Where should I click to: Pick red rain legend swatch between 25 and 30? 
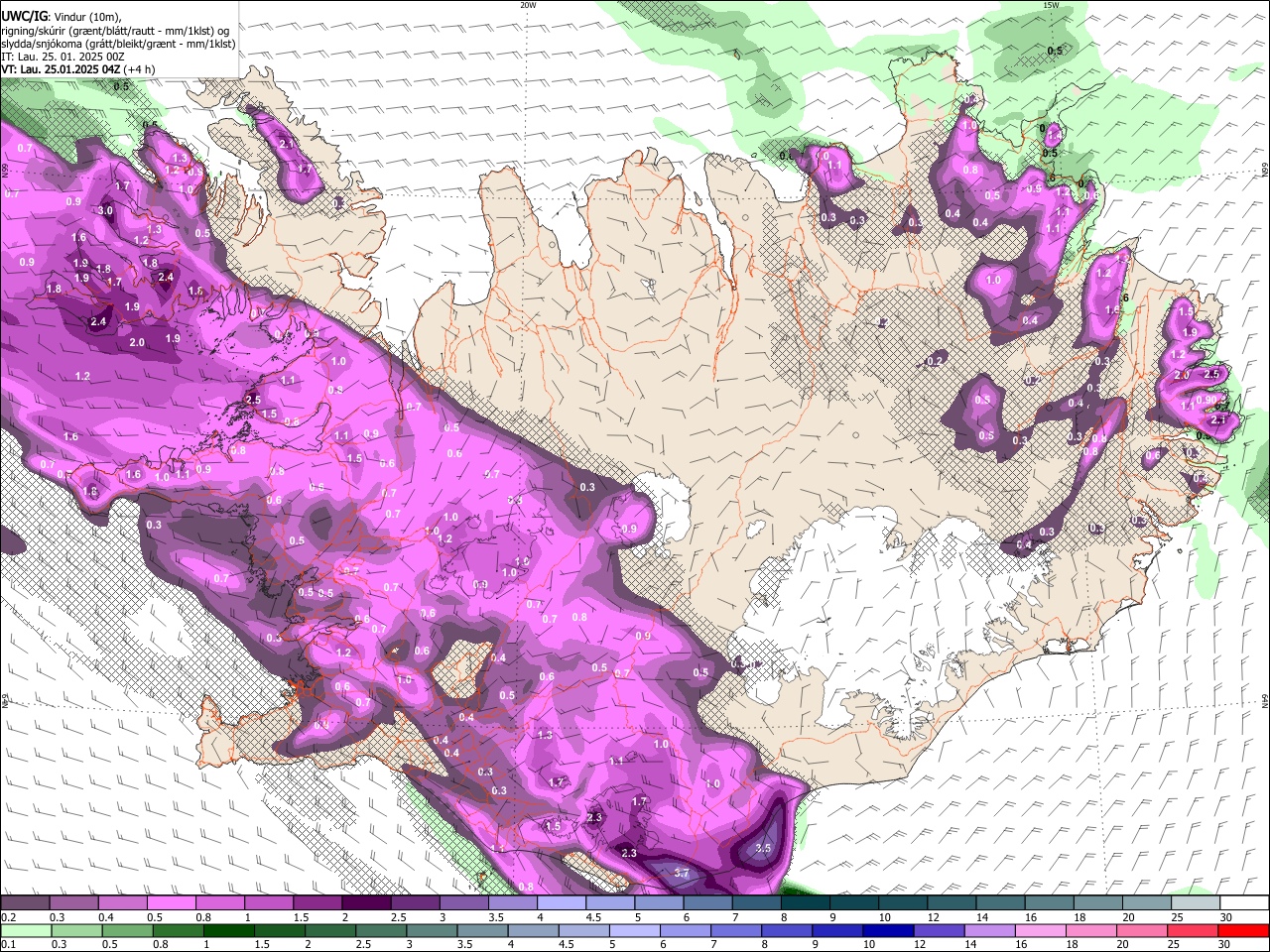coord(1195,930)
